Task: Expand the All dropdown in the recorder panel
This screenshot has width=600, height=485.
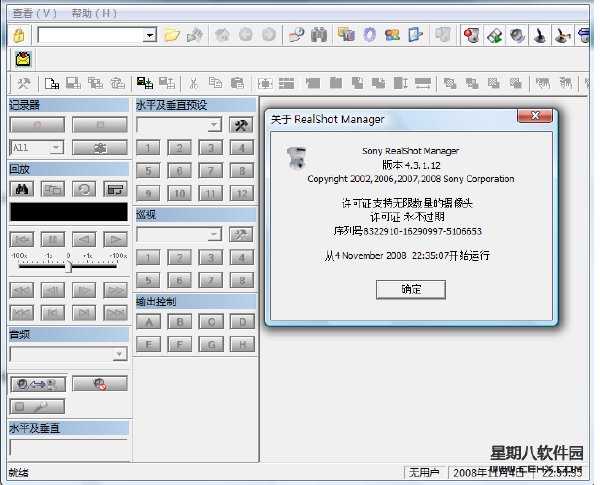Action: [x=57, y=147]
